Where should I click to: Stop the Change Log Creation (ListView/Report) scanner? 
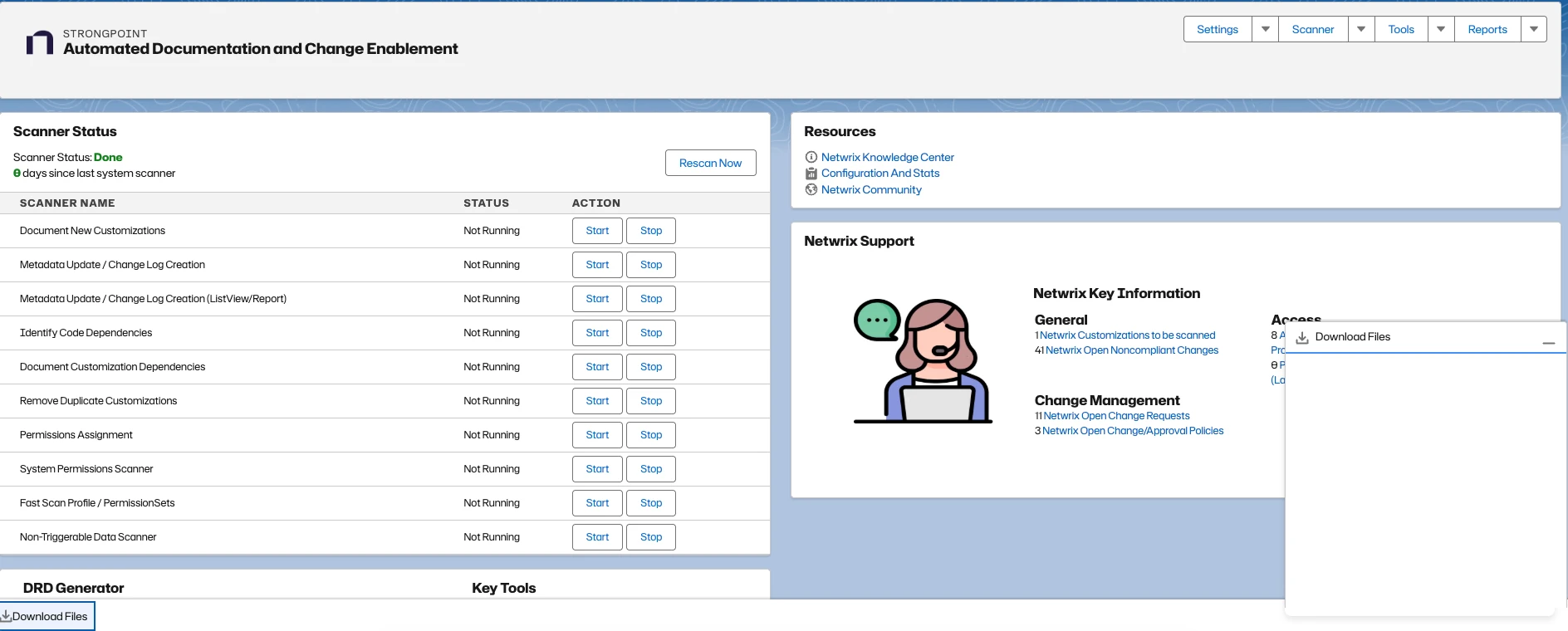(651, 299)
